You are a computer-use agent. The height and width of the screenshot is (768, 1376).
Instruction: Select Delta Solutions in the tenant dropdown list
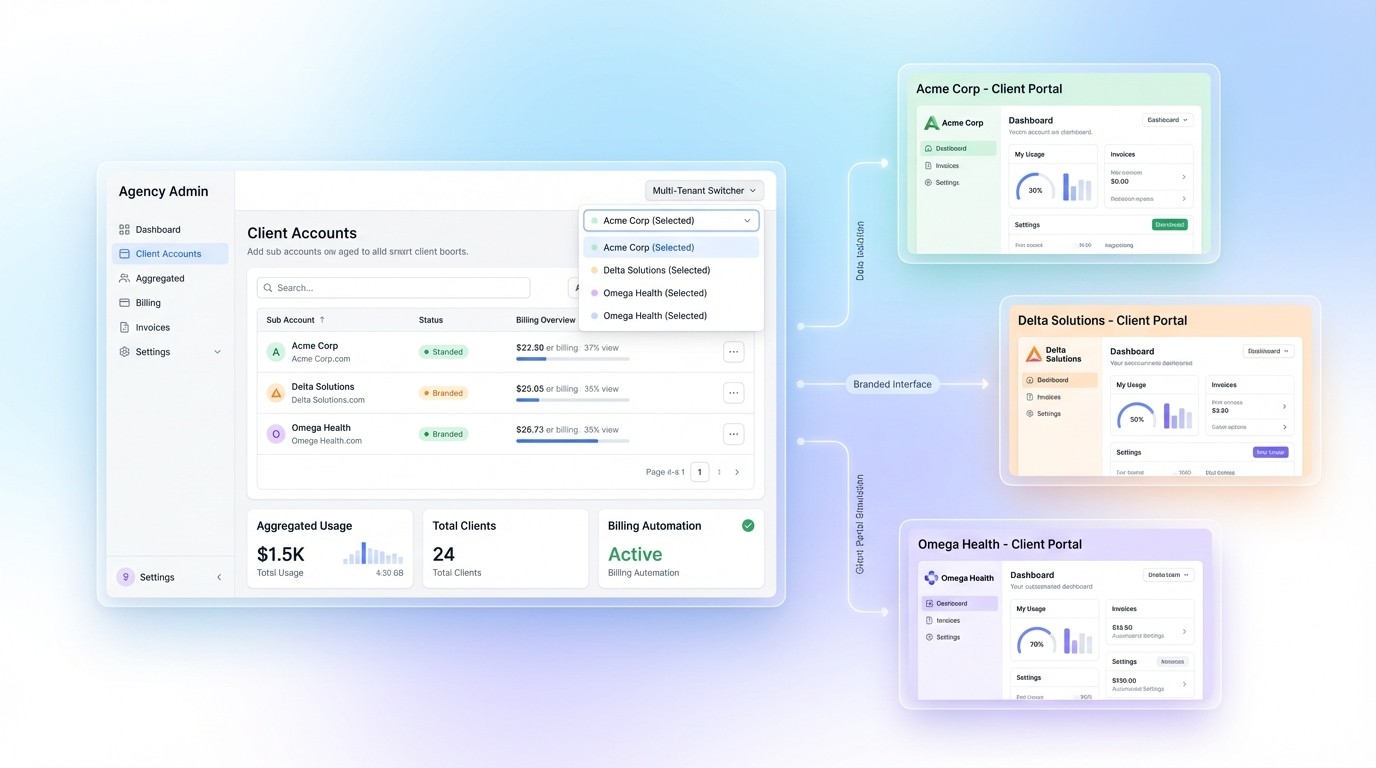(657, 269)
